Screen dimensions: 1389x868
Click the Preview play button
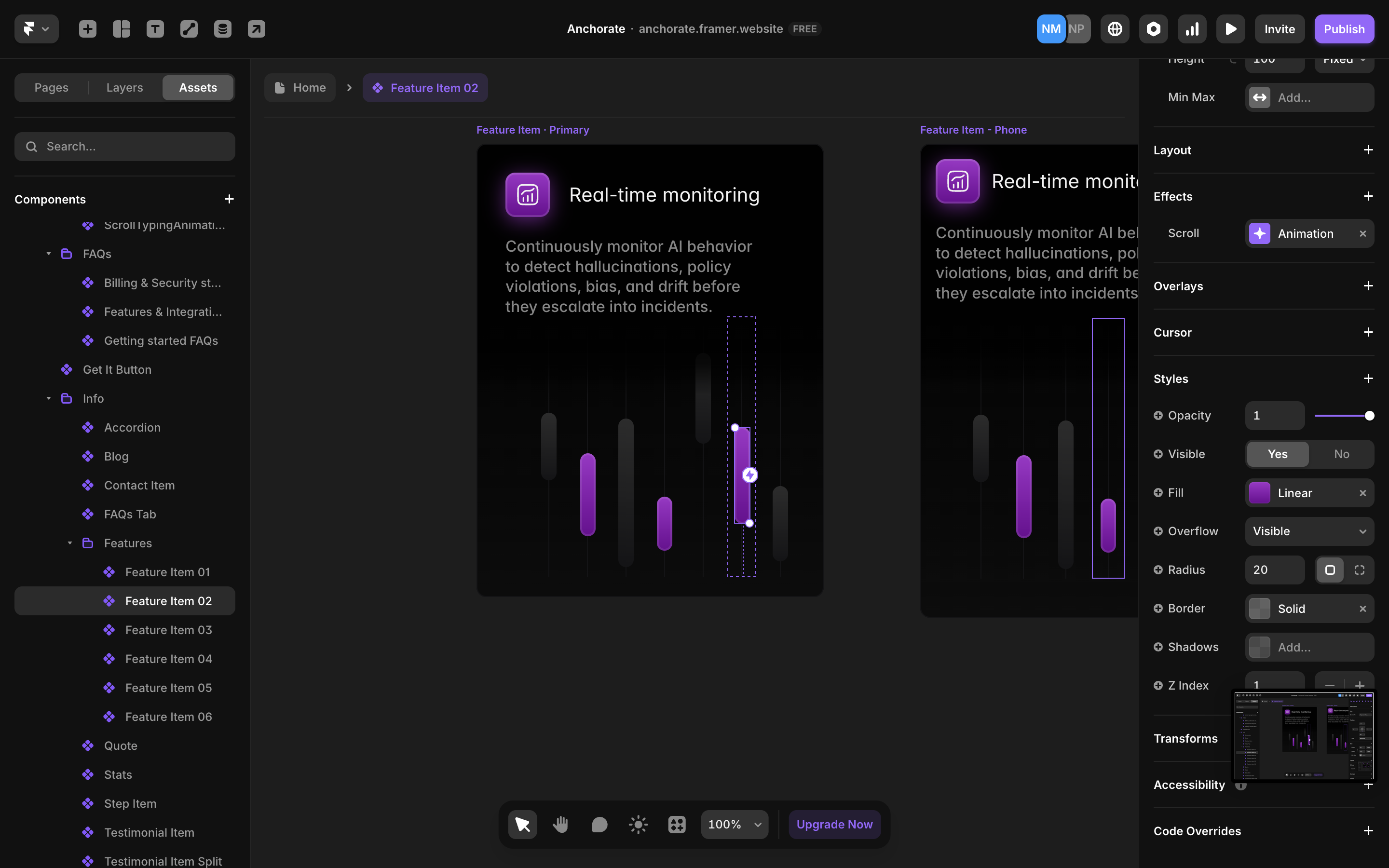point(1231,29)
